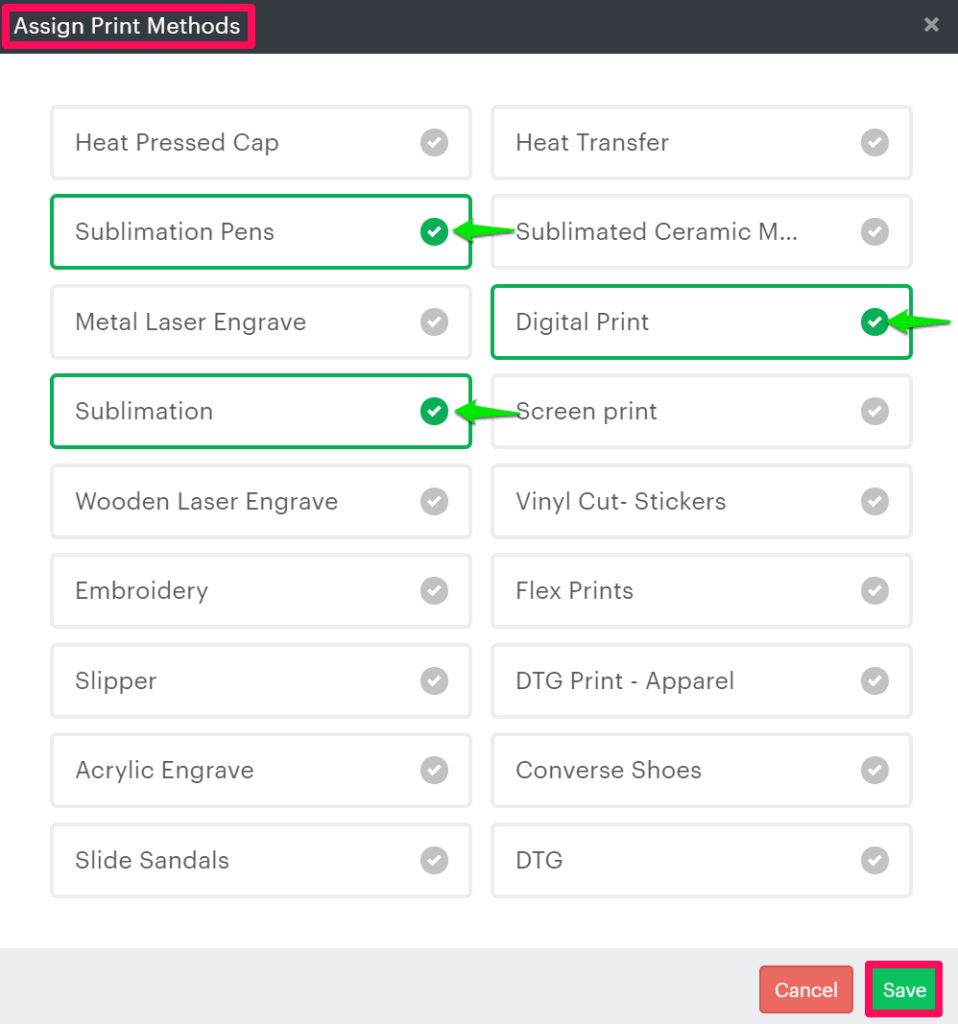958x1024 pixels.
Task: Click the gray checkmark on Metal Laser Engrave
Action: [434, 322]
